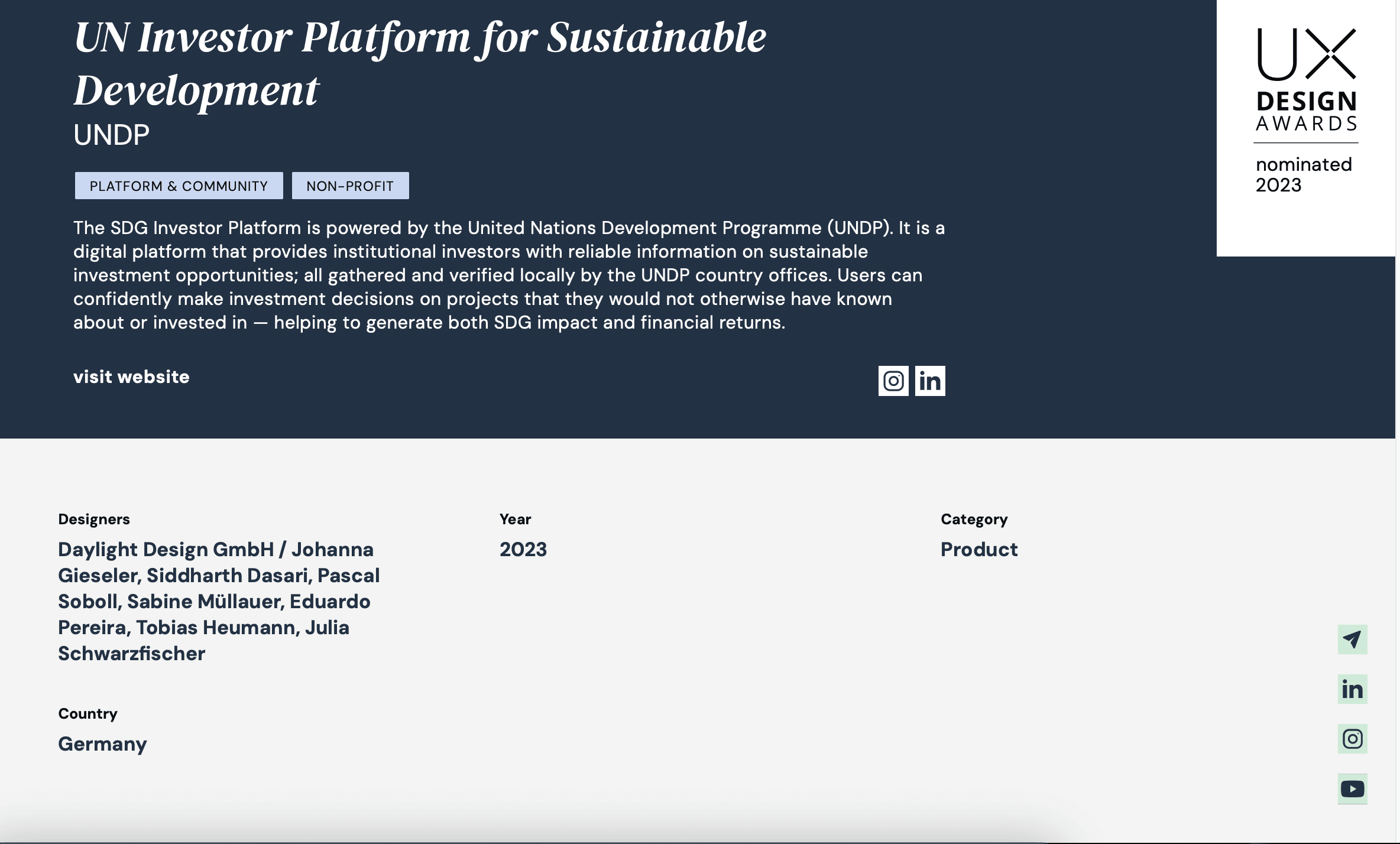The width and height of the screenshot is (1400, 844).
Task: Click the UNDP client name
Action: tap(111, 135)
